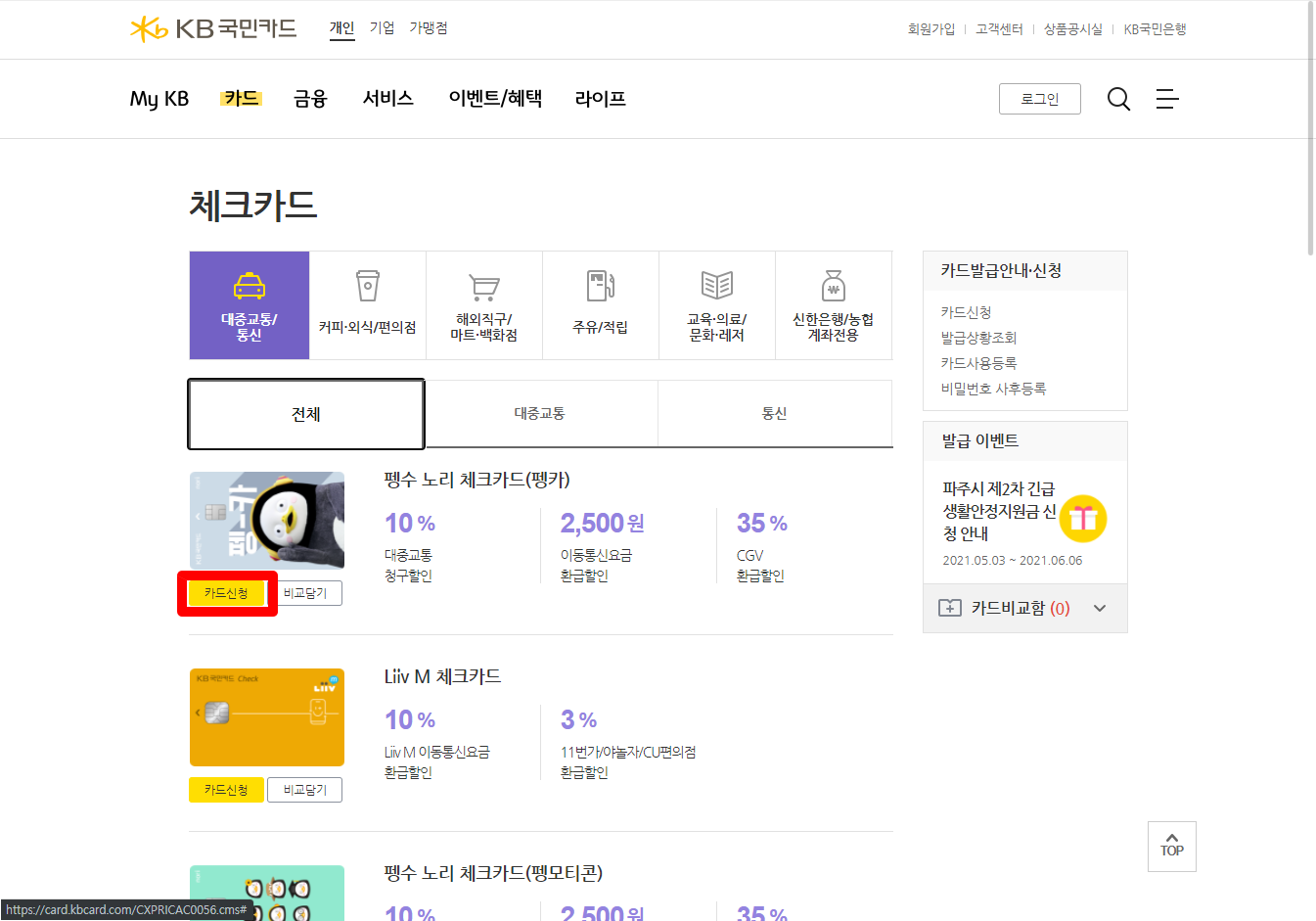Switch to the 통신 tab
The width and height of the screenshot is (1316, 921).
point(775,414)
